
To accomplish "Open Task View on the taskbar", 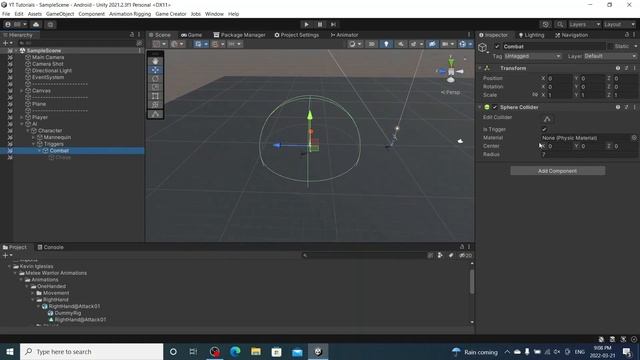I will (193, 351).
